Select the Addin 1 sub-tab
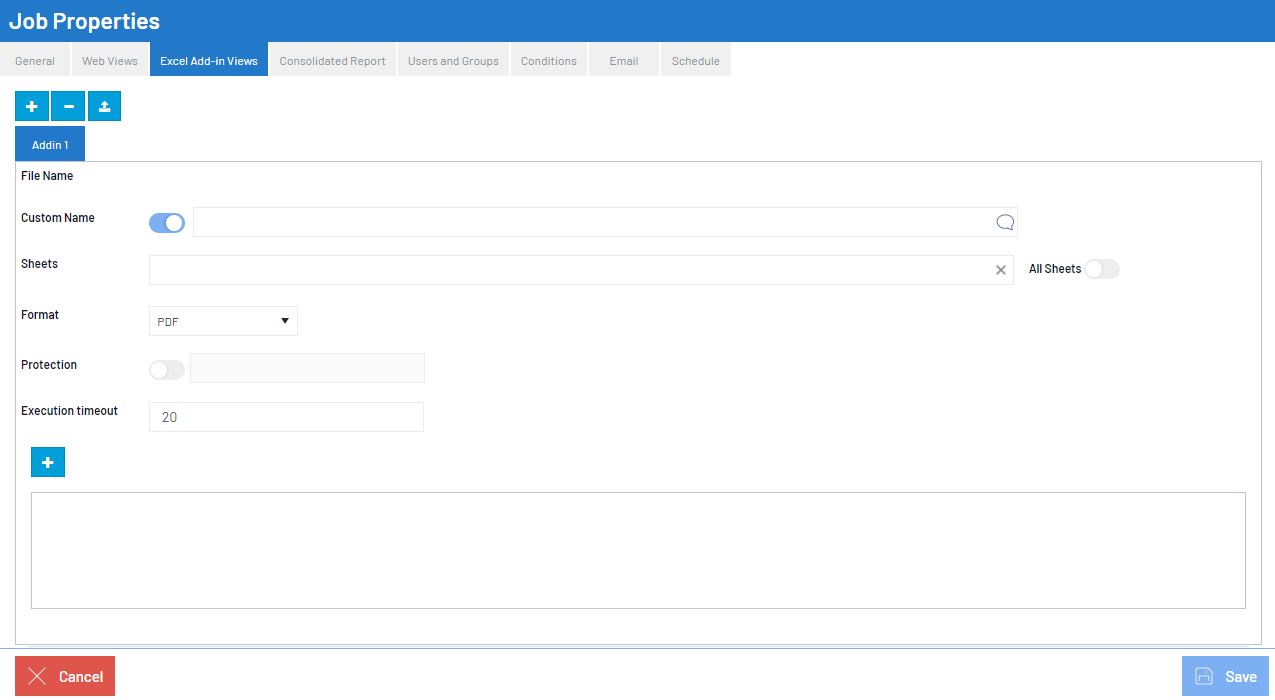This screenshot has width=1275, height=700. (x=50, y=145)
